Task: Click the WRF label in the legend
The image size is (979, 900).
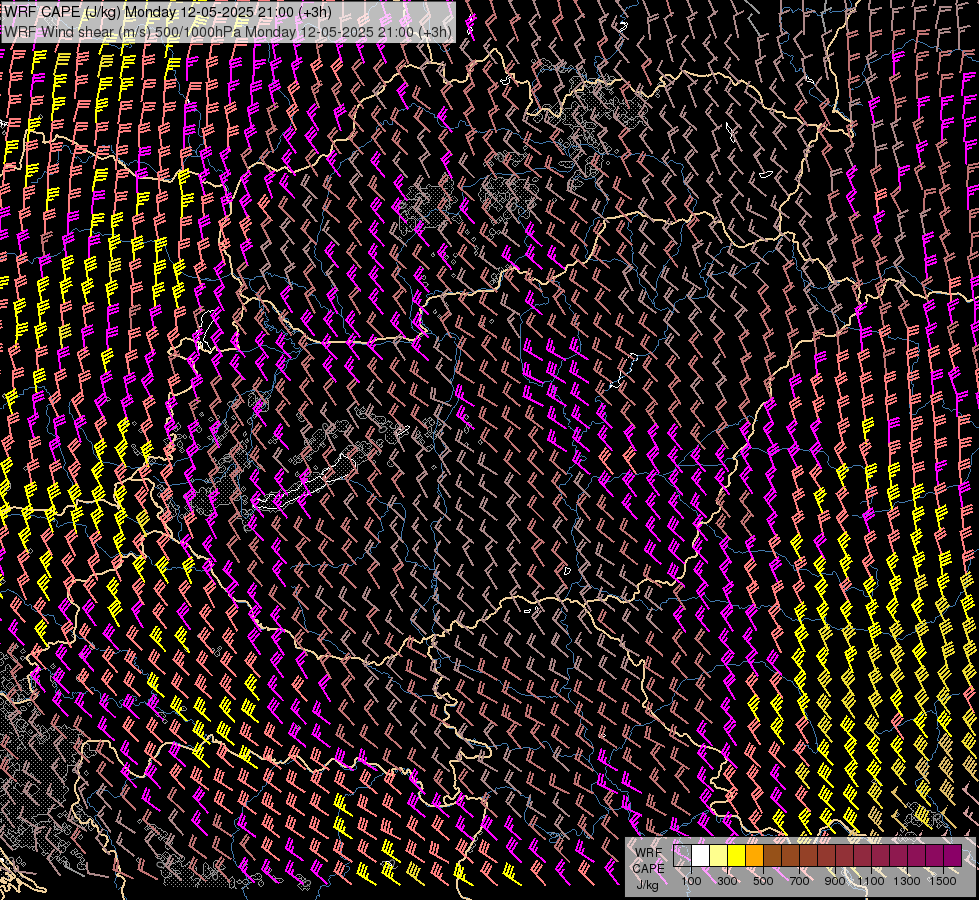Action: pos(649,853)
